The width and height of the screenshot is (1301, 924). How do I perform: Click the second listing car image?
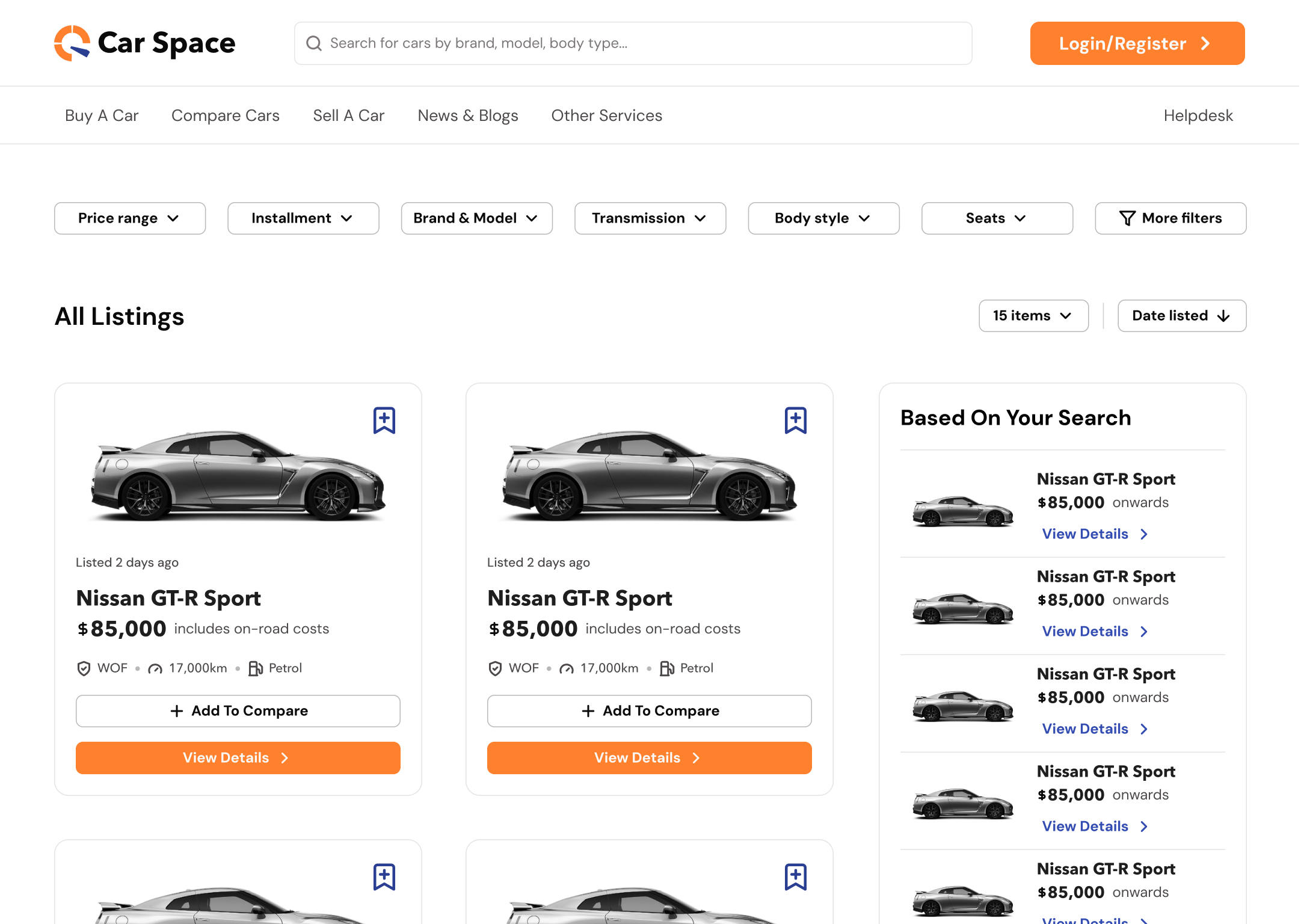(x=650, y=475)
